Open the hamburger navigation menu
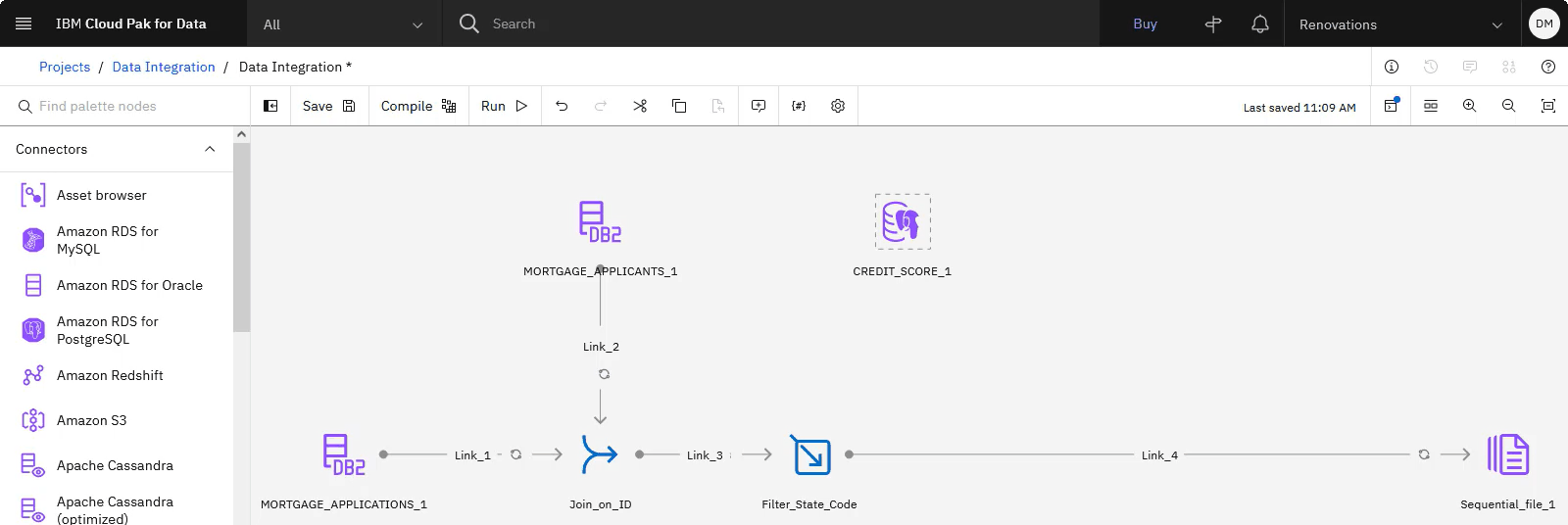Image resolution: width=1568 pixels, height=525 pixels. click(24, 24)
